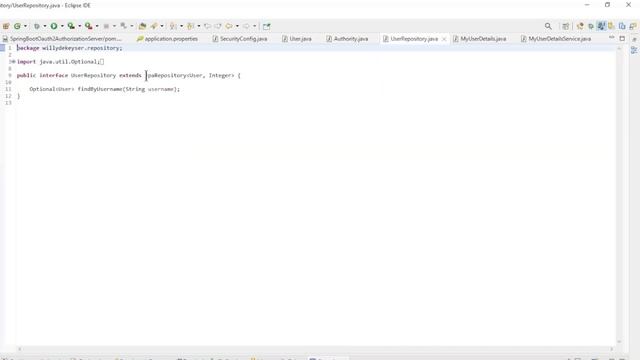This screenshot has height=360, width=640.
Task: Click the Open Type folder icon in toolbar
Action: [142, 26]
